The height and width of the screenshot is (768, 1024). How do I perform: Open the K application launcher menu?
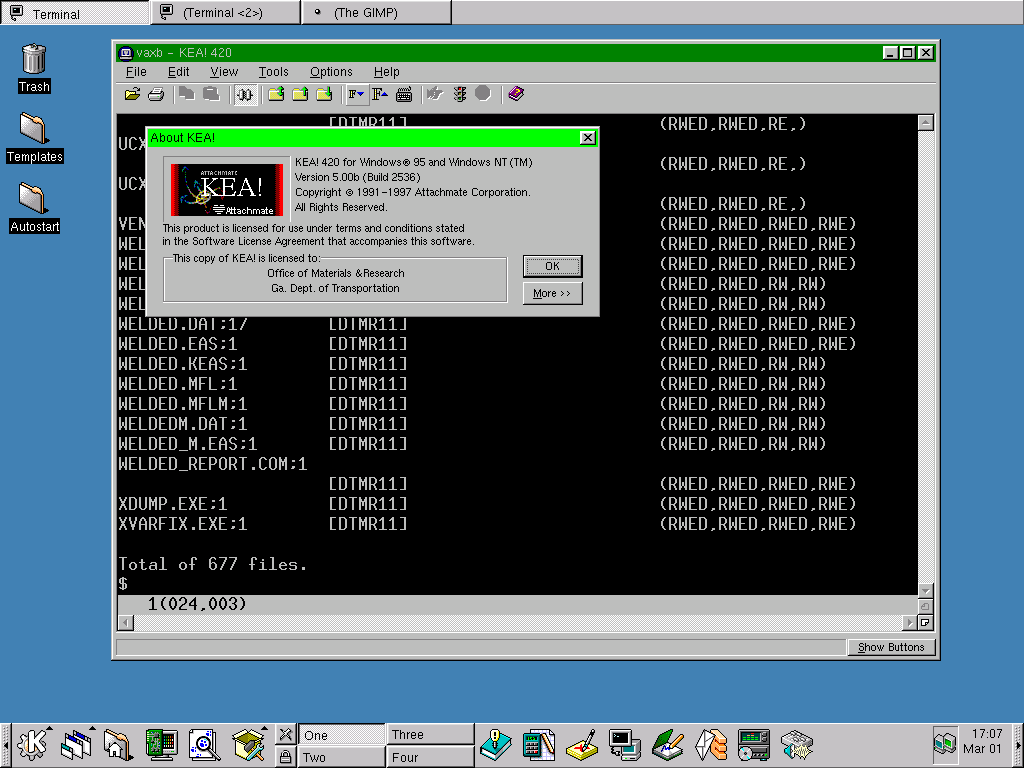pos(33,745)
